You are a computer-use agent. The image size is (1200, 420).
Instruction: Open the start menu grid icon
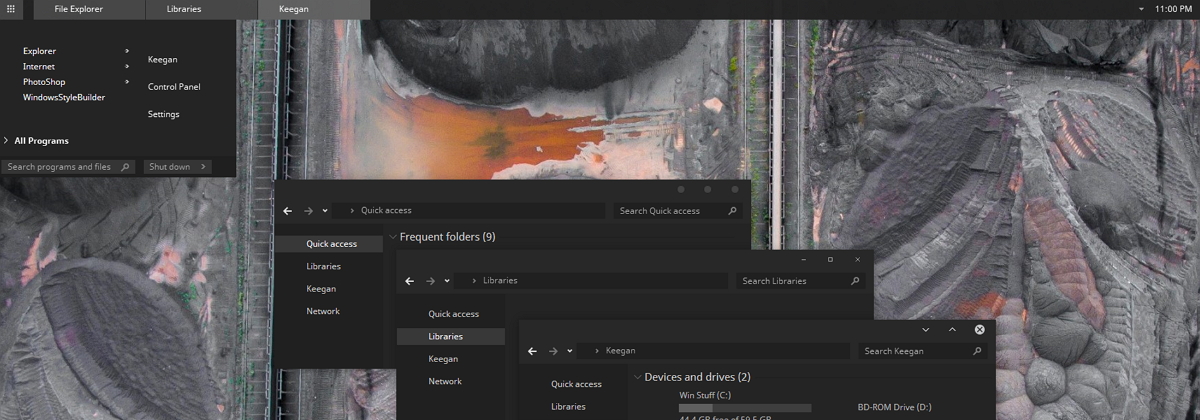[10, 9]
